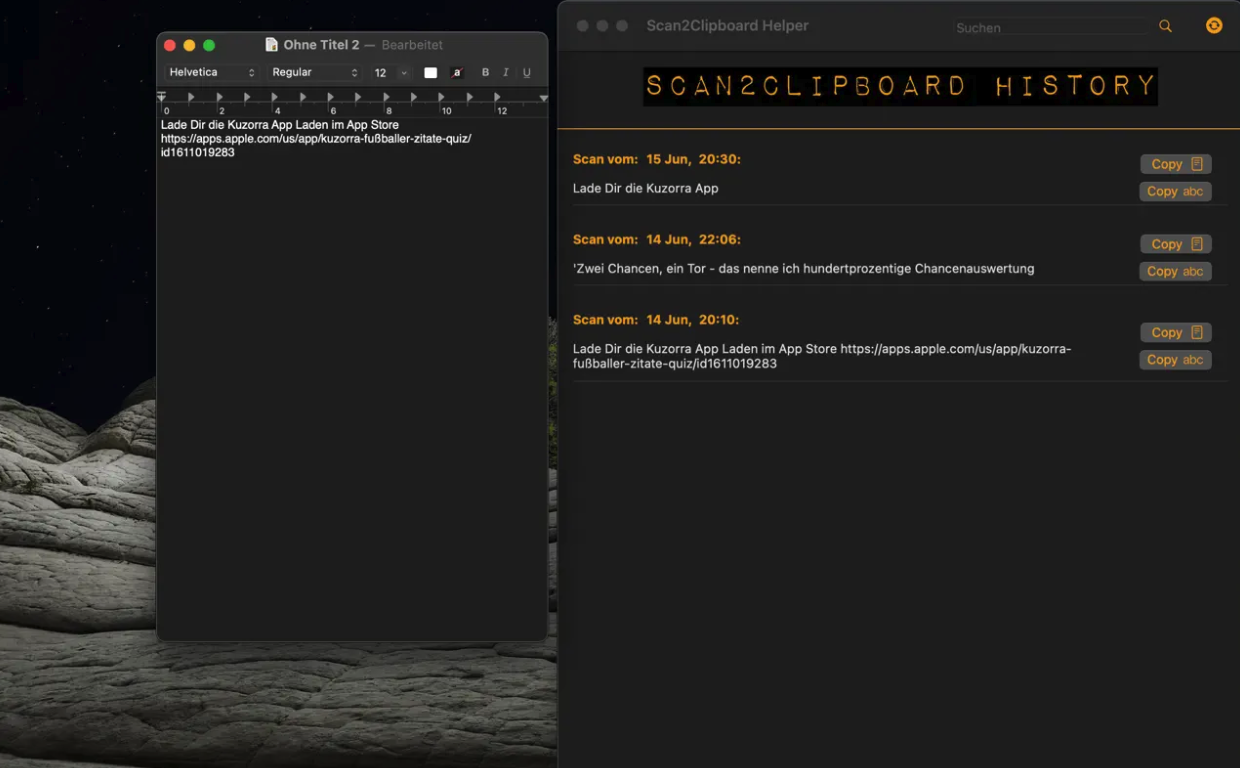The height and width of the screenshot is (768, 1240).
Task: Copy the 15 Jun 20:30 scan as document
Action: coord(1175,164)
